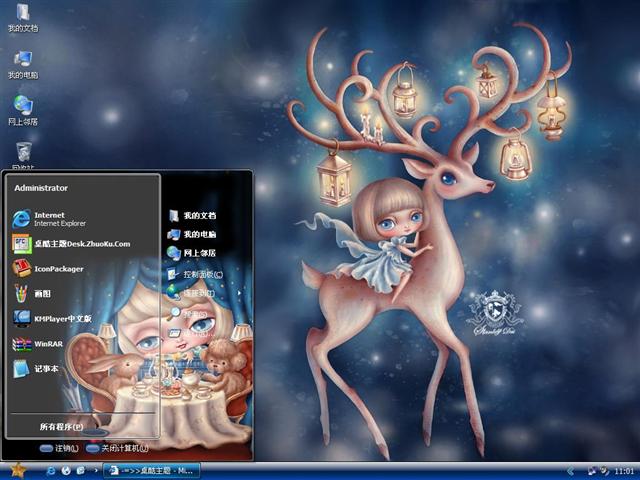The image size is (640, 480).
Task: Open the search item with magnifier icon
Action: (x=189, y=314)
